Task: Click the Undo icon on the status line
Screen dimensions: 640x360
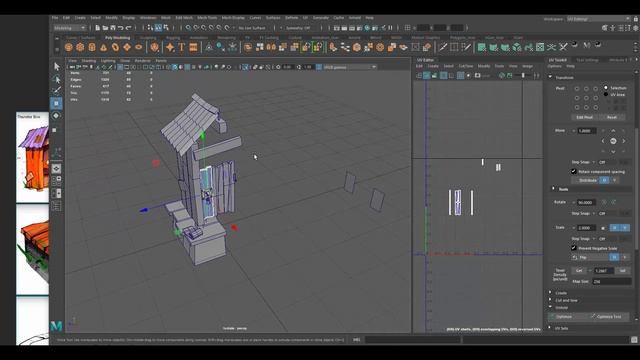Action: (120, 28)
